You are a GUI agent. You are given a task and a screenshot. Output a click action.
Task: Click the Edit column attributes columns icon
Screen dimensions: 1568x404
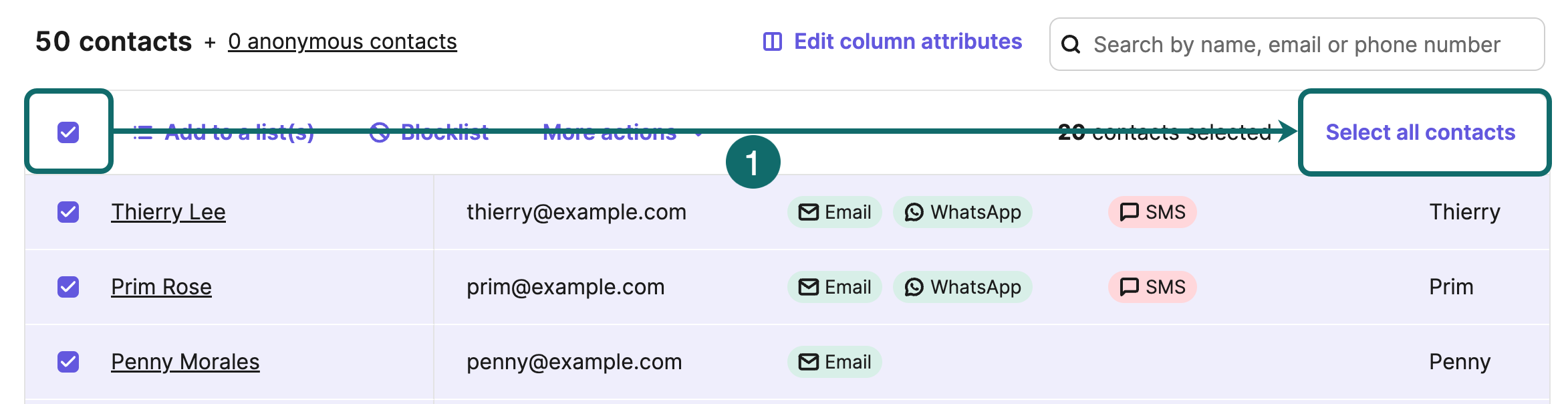(772, 42)
